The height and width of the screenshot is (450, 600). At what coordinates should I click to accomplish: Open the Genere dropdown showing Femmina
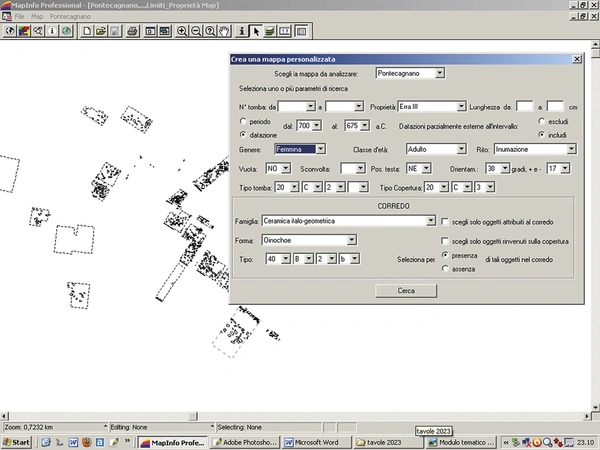pos(320,149)
